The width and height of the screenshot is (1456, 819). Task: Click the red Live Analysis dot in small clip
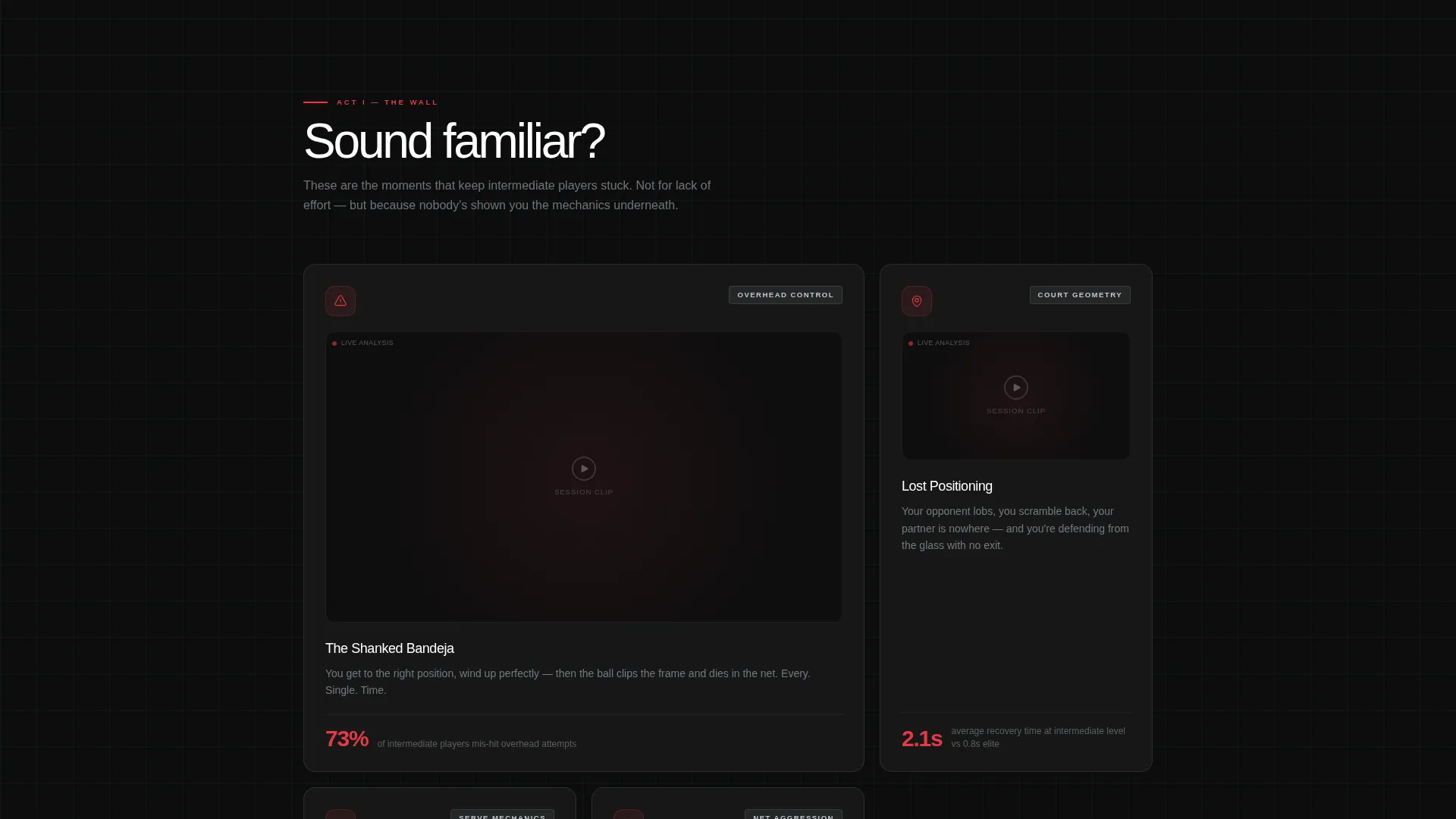(x=911, y=344)
